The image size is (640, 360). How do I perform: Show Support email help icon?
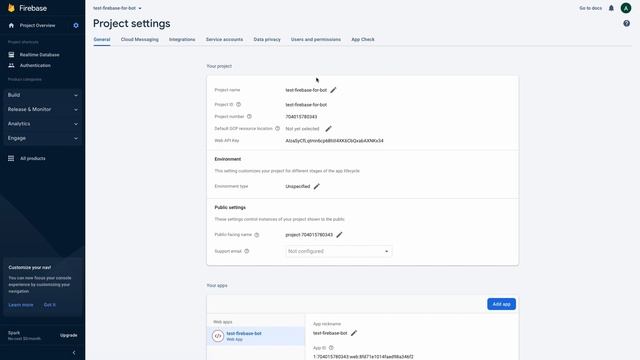tap(247, 251)
